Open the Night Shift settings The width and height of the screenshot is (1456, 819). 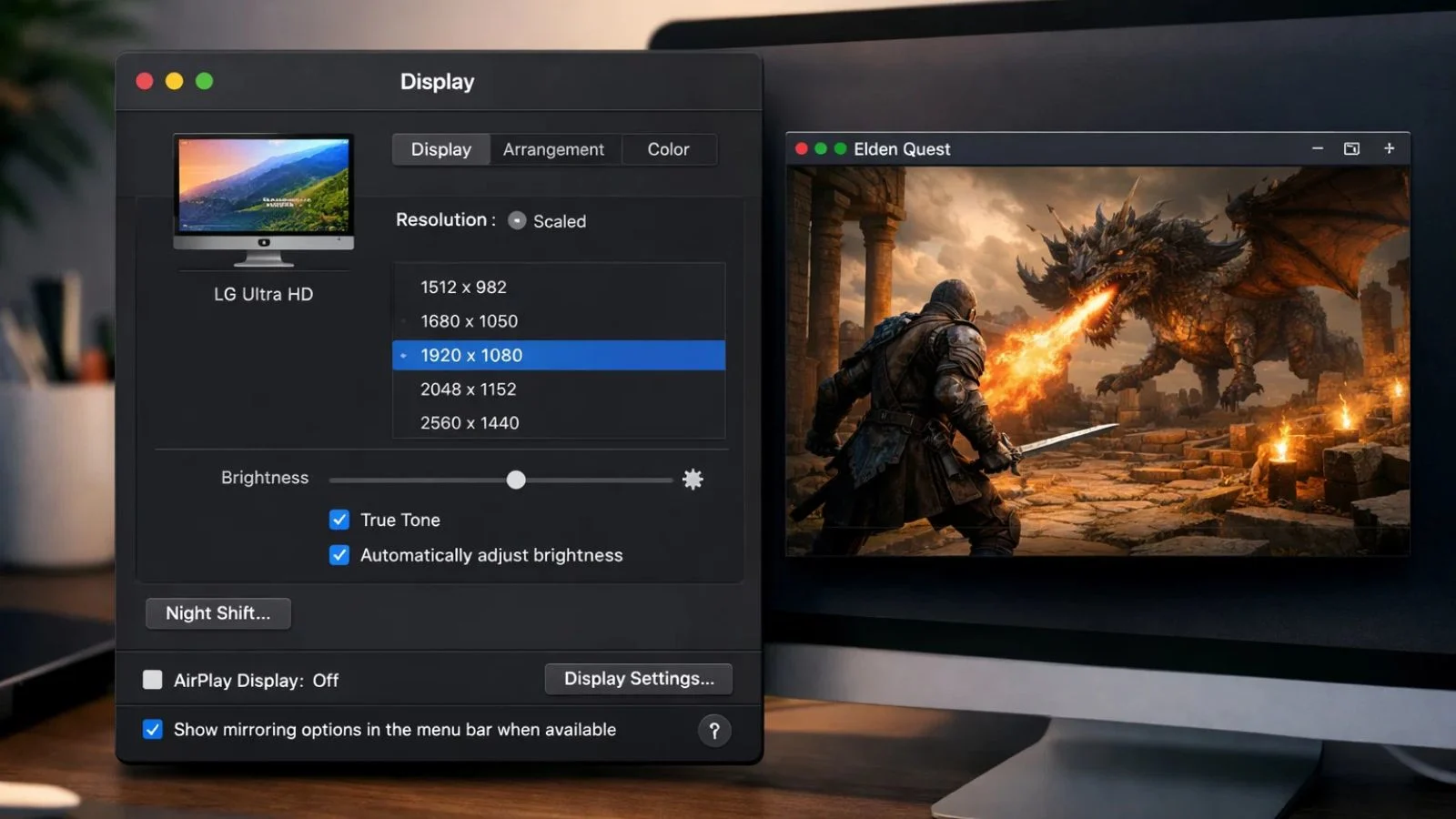(218, 613)
